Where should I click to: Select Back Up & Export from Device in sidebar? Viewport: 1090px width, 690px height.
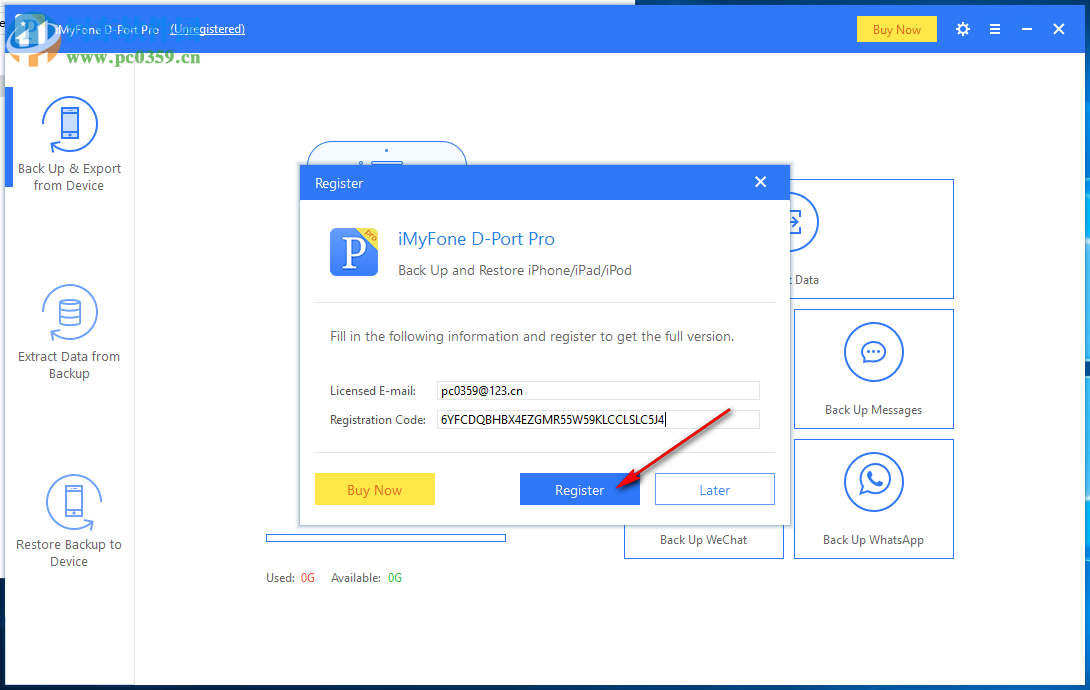(68, 140)
